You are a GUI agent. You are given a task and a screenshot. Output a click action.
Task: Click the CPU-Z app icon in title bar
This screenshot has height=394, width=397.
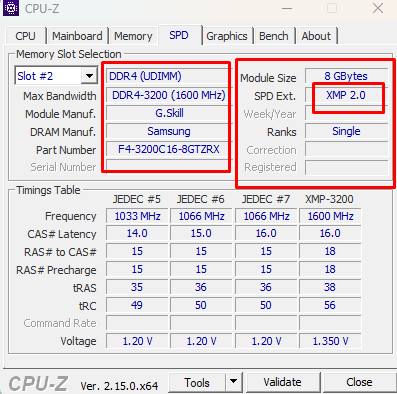(11, 8)
